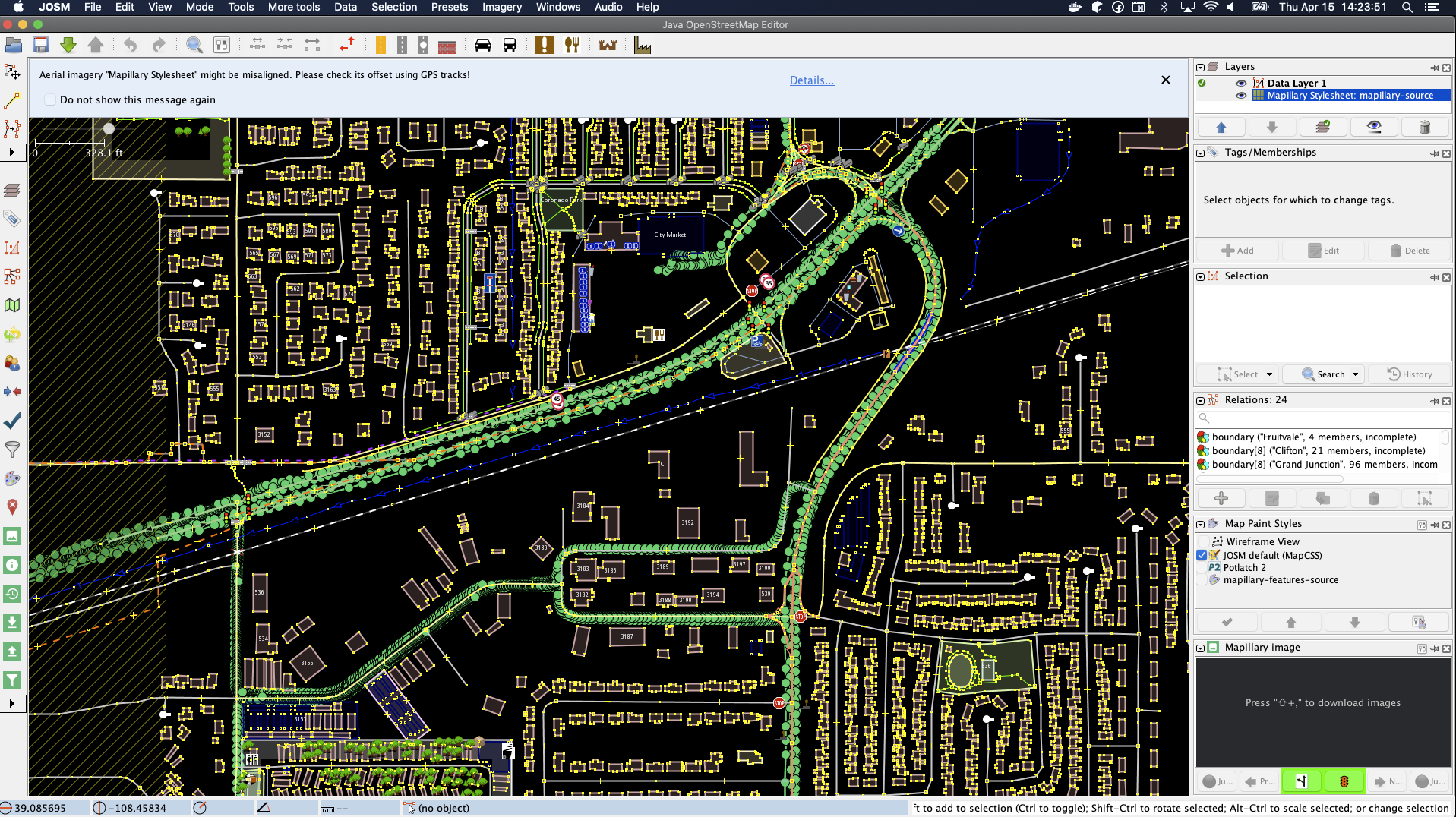Click the zoom magnifier toolbar icon
The image size is (1456, 817).
194,46
